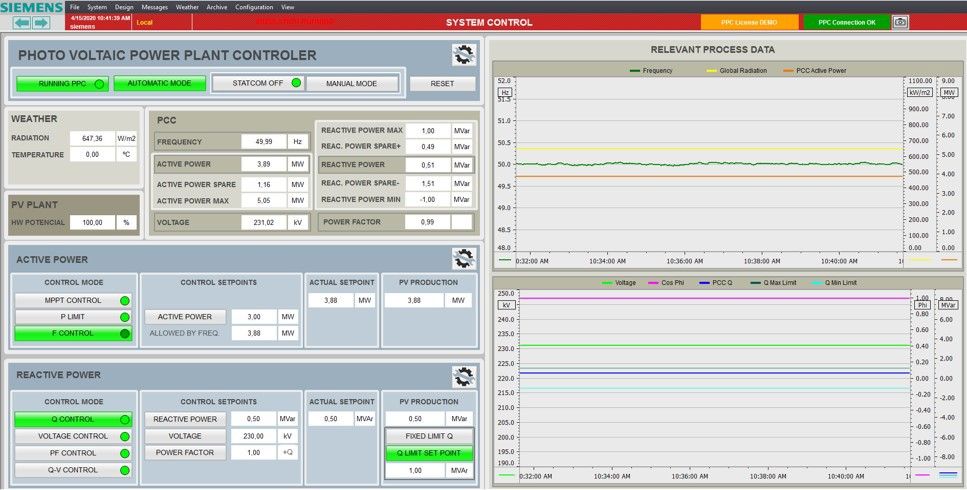Open Reactive Power gear settings
967x490 pixels.
click(x=463, y=376)
